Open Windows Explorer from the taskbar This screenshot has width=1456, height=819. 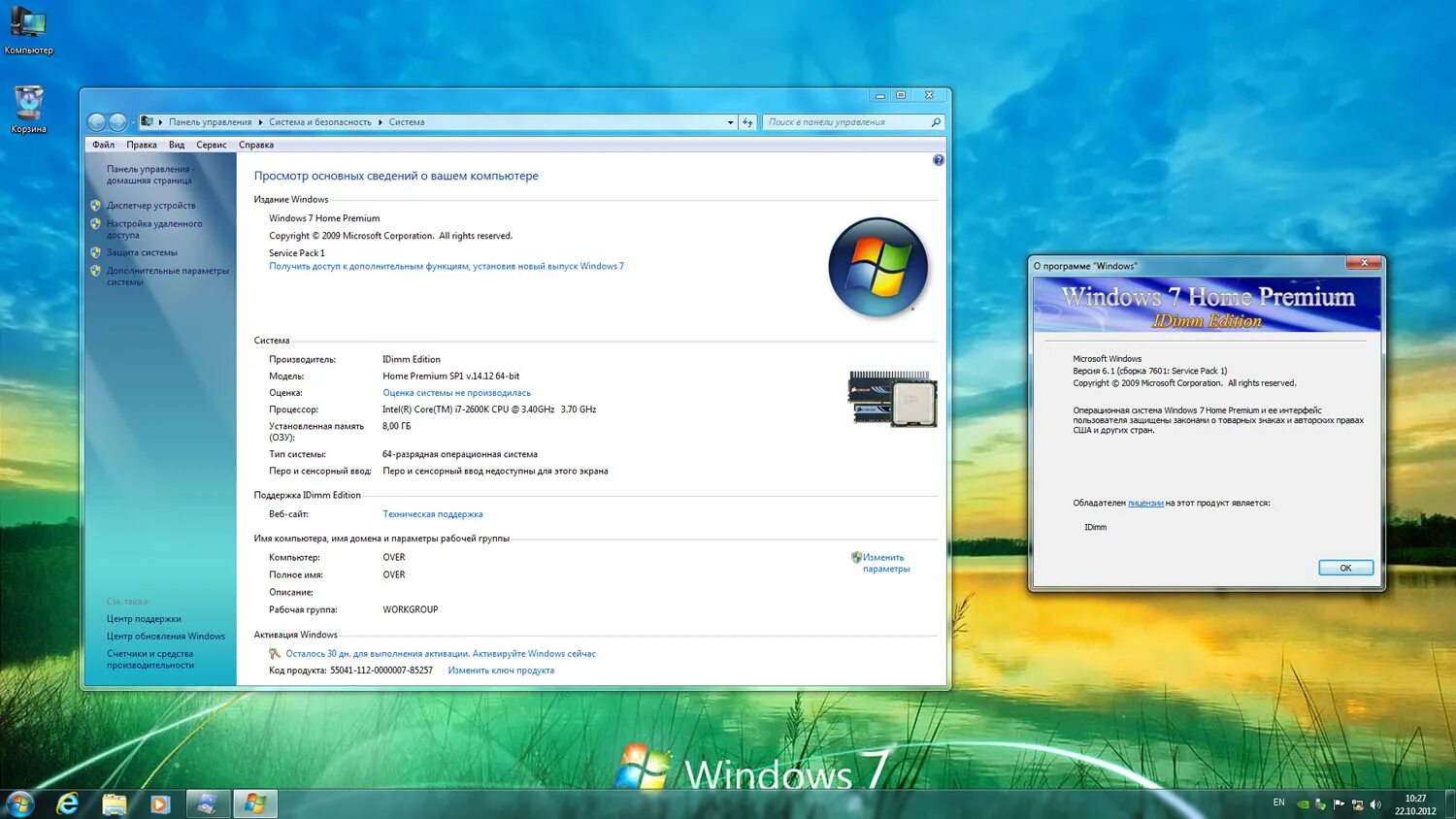[x=114, y=803]
